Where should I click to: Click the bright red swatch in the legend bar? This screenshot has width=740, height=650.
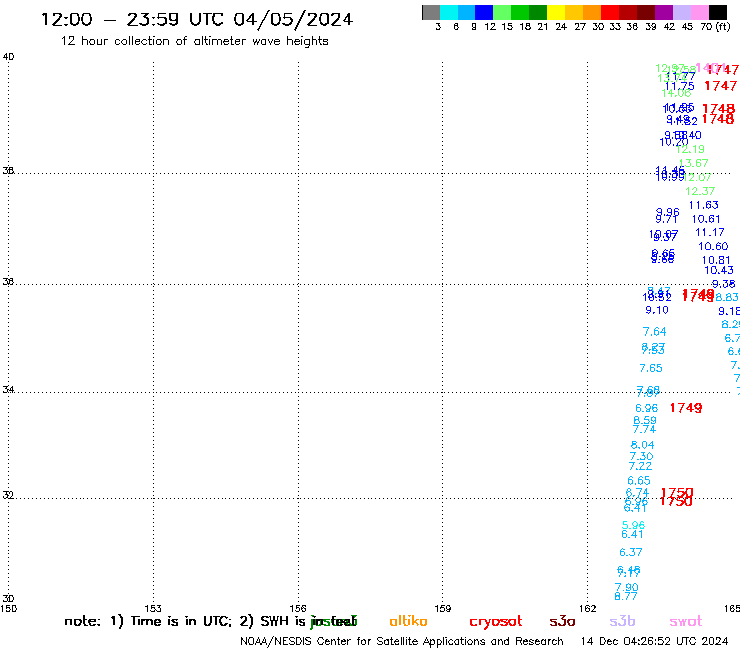click(x=610, y=12)
